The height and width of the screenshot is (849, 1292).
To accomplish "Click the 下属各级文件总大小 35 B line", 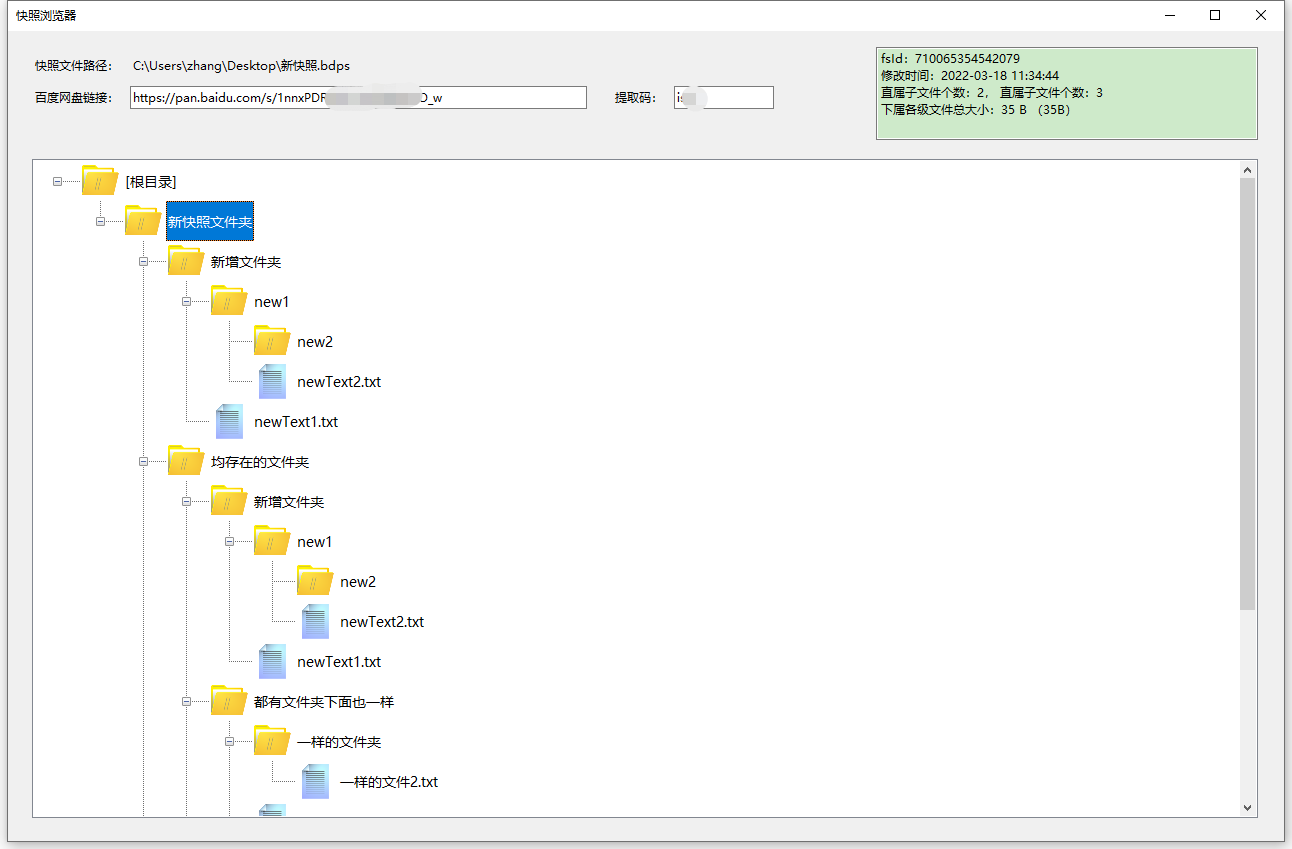I will [975, 110].
